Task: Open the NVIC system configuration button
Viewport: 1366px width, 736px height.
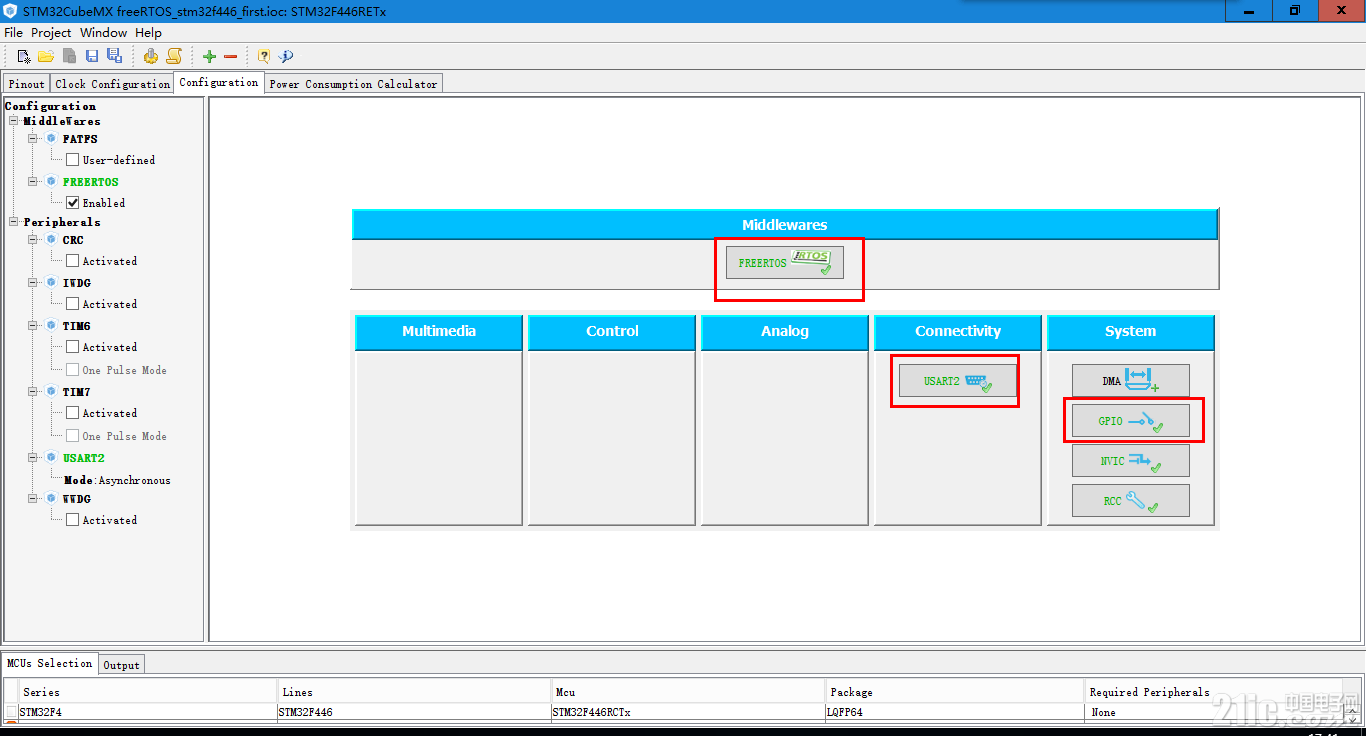Action: (1131, 461)
